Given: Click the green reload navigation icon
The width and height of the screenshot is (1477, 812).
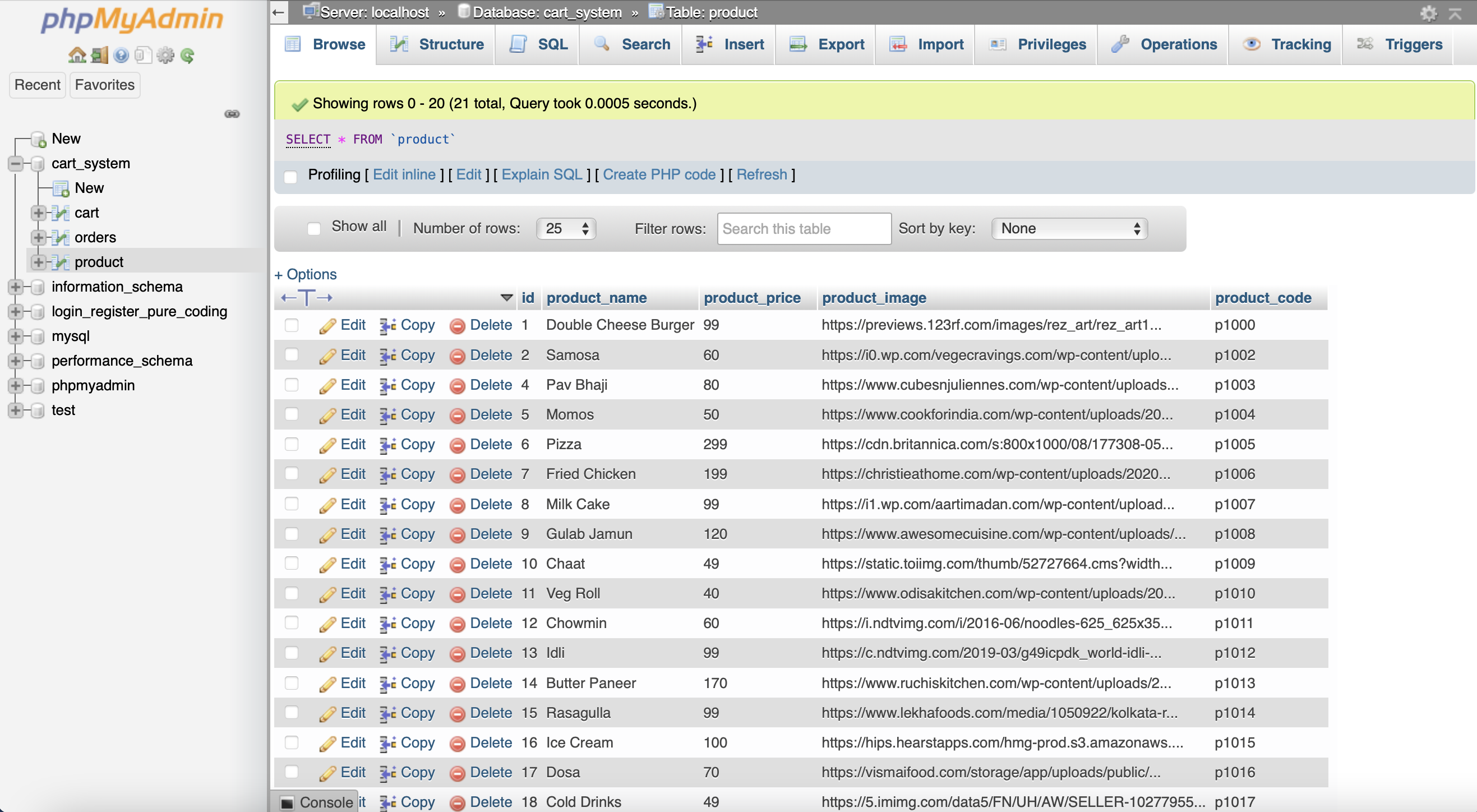Looking at the screenshot, I should click(187, 55).
